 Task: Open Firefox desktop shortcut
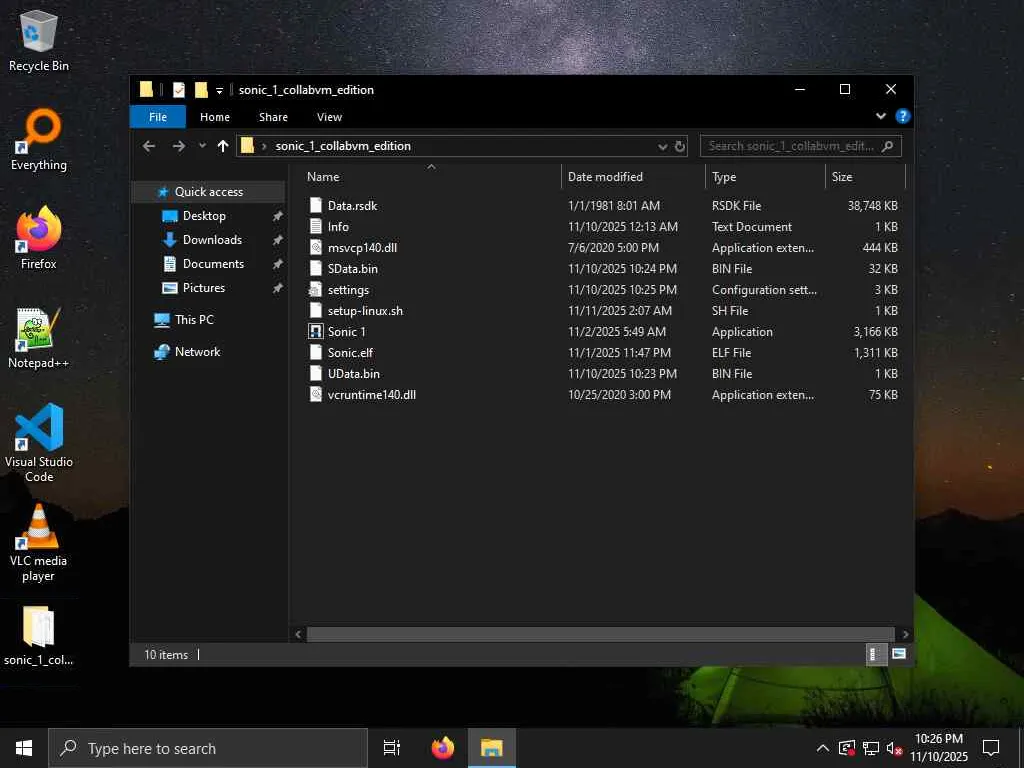[x=39, y=238]
